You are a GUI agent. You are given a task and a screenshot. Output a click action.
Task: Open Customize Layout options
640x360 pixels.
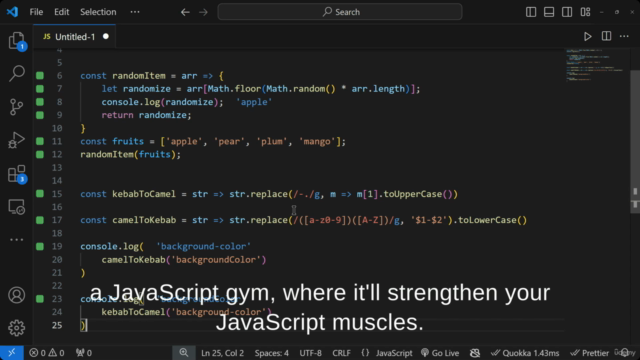click(586, 12)
